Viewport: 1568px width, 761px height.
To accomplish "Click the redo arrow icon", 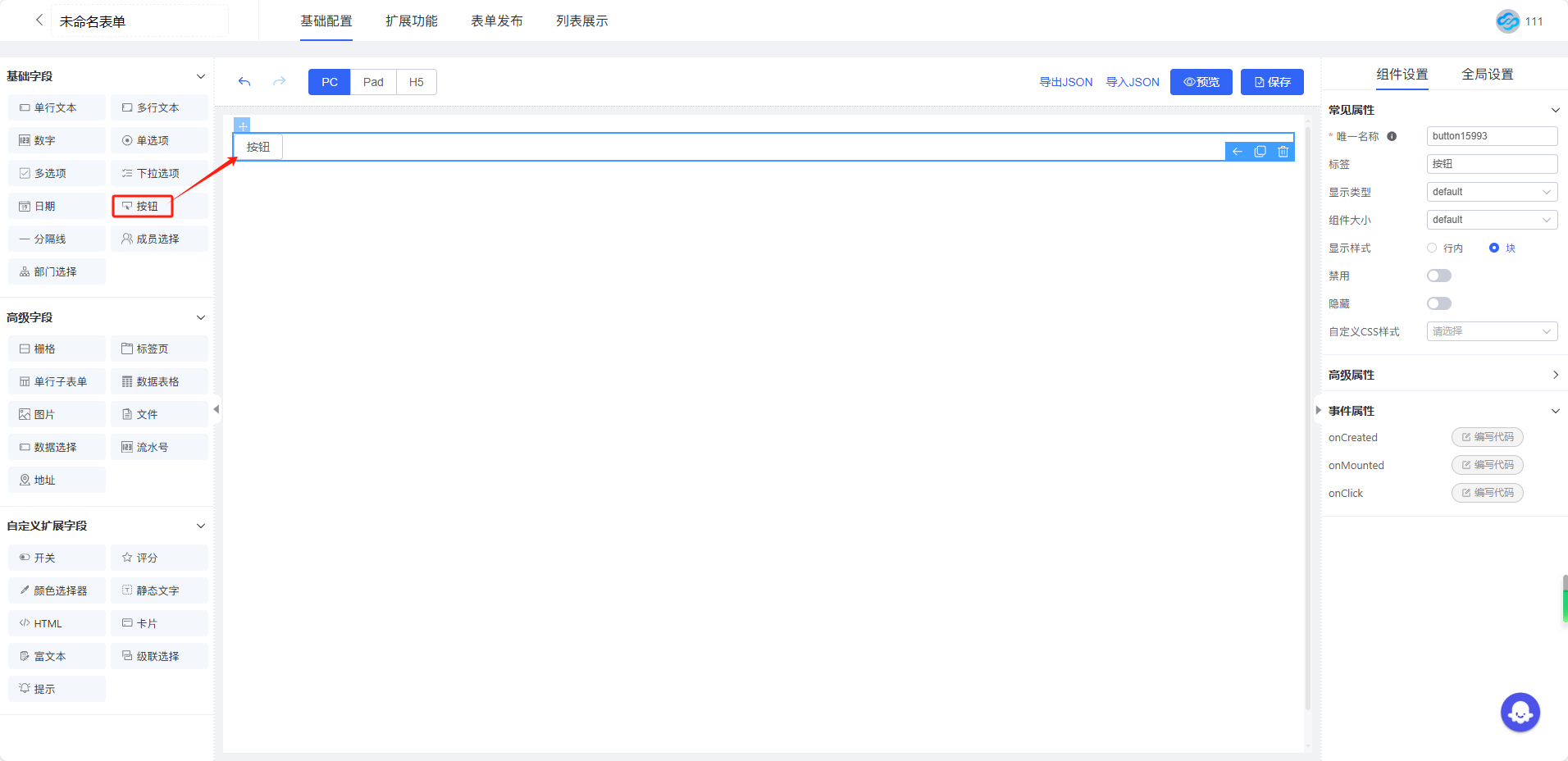I will coord(280,82).
